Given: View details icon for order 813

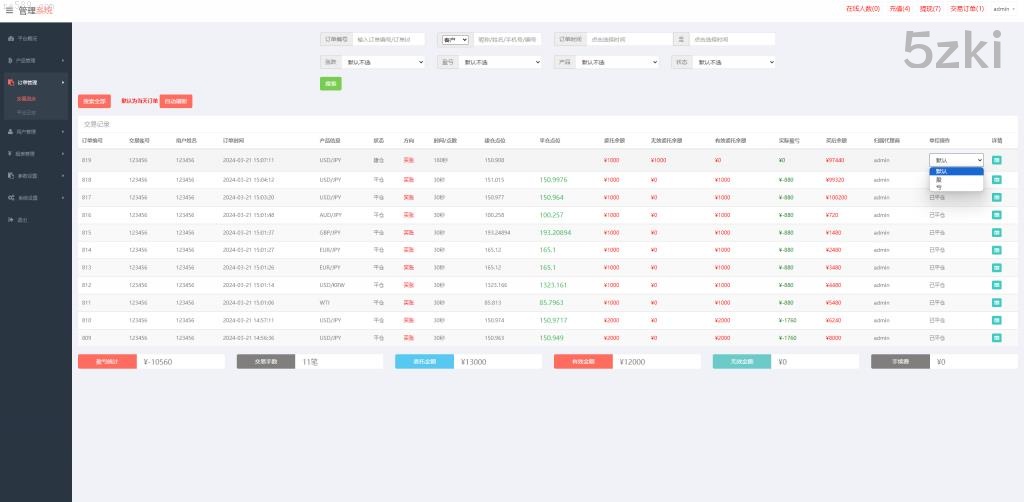Looking at the screenshot, I should (x=997, y=267).
